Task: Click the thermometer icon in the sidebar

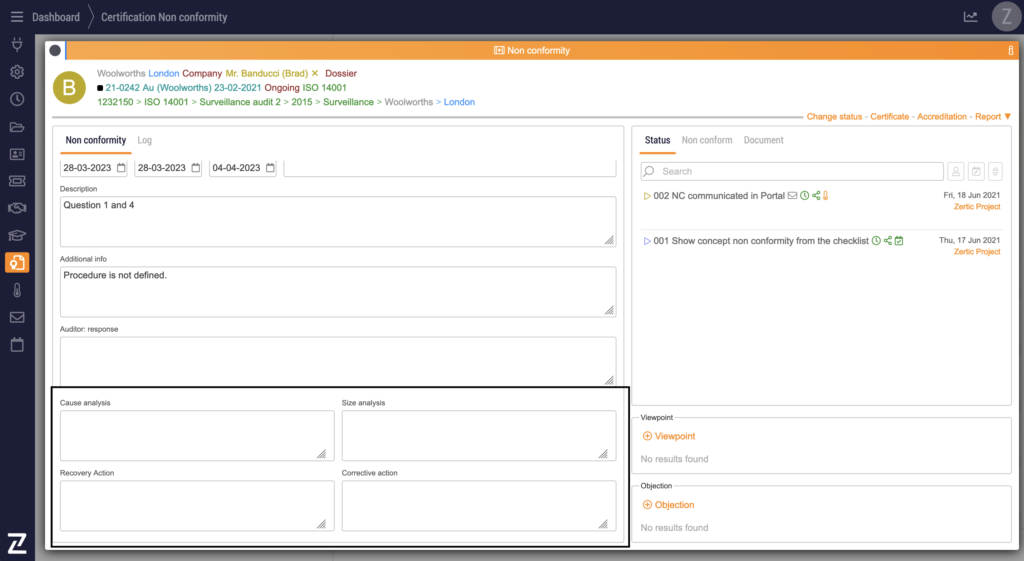Action: 17,290
